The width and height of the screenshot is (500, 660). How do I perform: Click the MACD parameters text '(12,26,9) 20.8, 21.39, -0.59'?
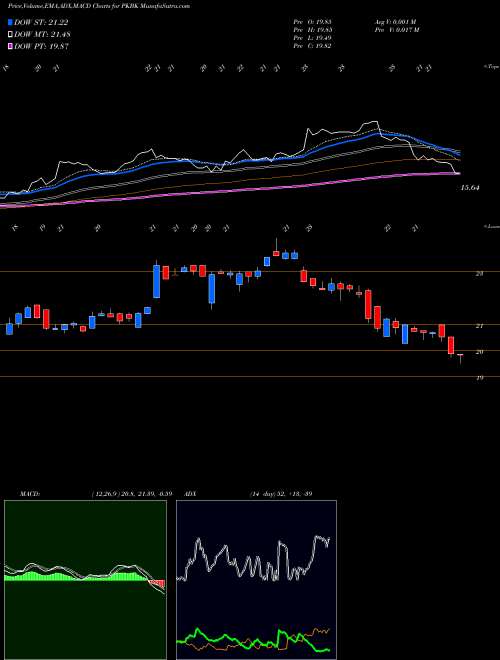tap(131, 494)
